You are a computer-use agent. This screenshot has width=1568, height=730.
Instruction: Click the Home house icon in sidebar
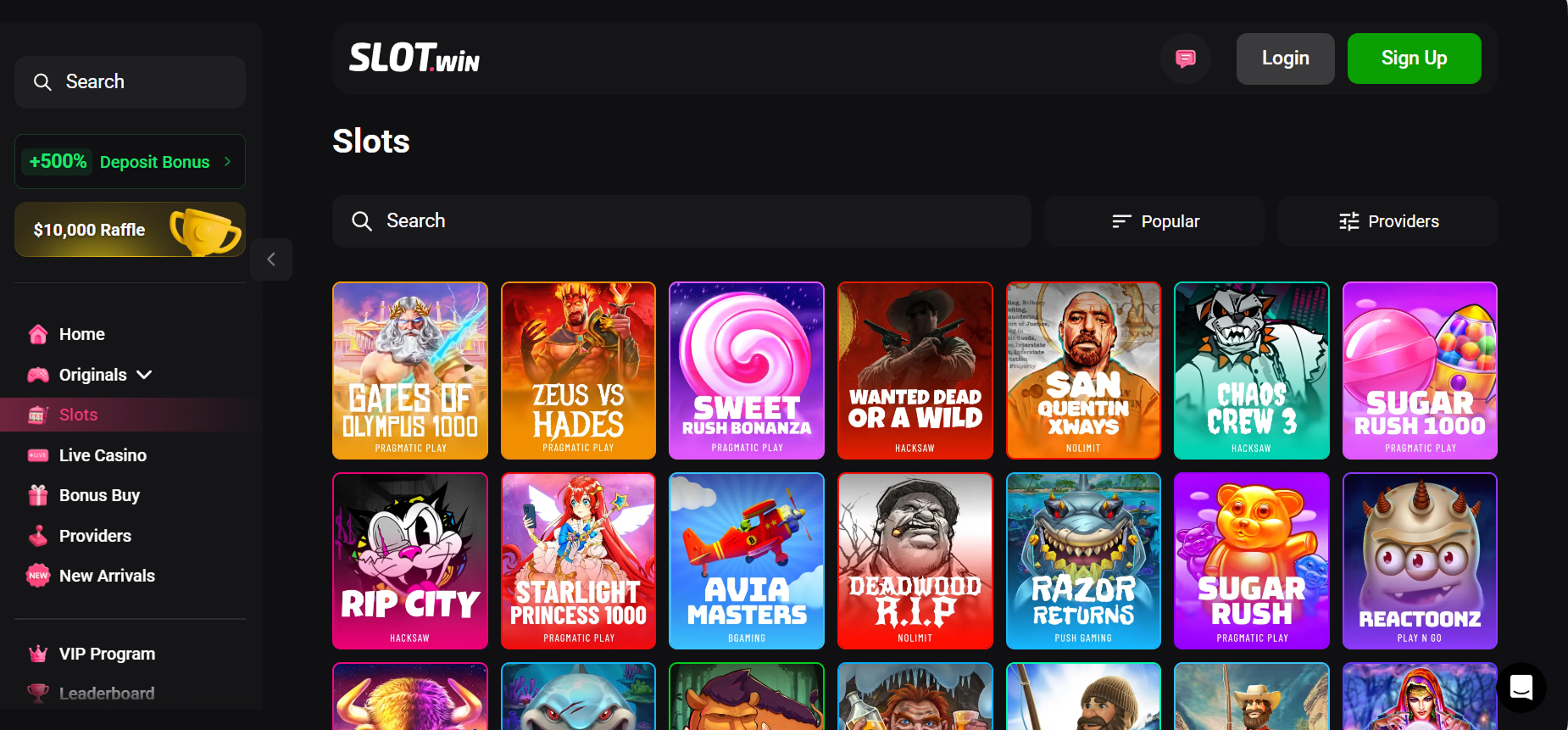coord(38,334)
